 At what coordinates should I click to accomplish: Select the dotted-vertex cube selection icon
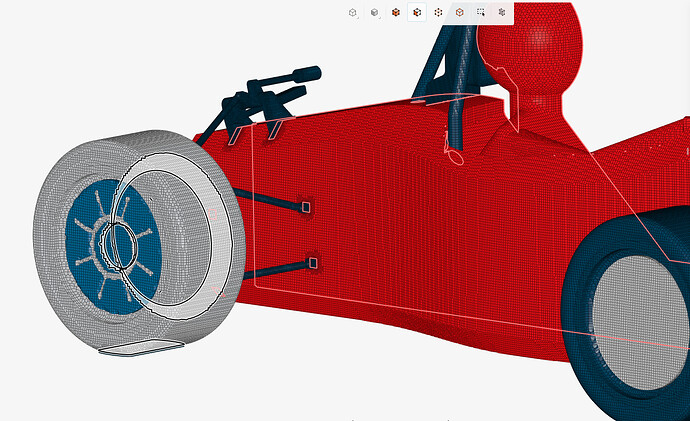tap(438, 13)
